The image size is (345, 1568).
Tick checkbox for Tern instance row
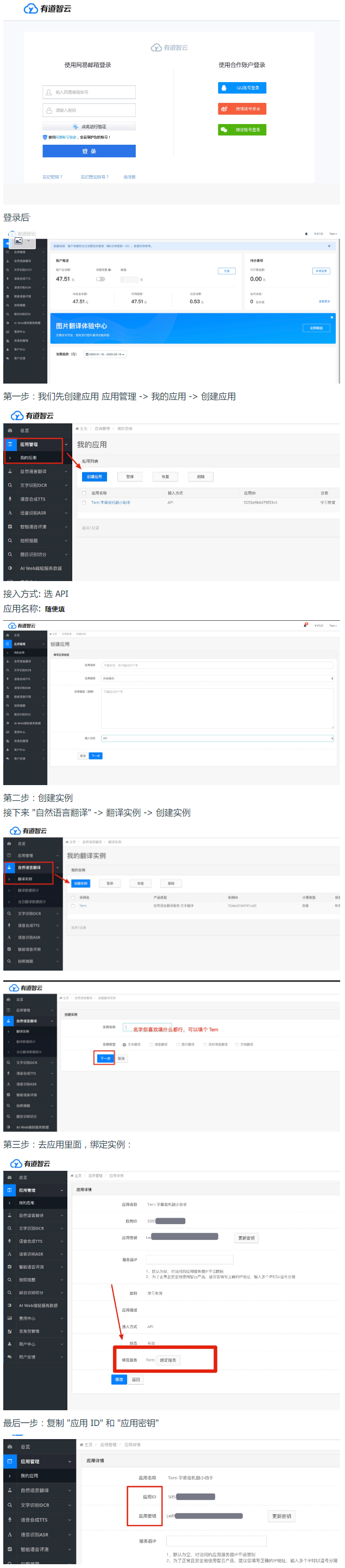(73, 906)
